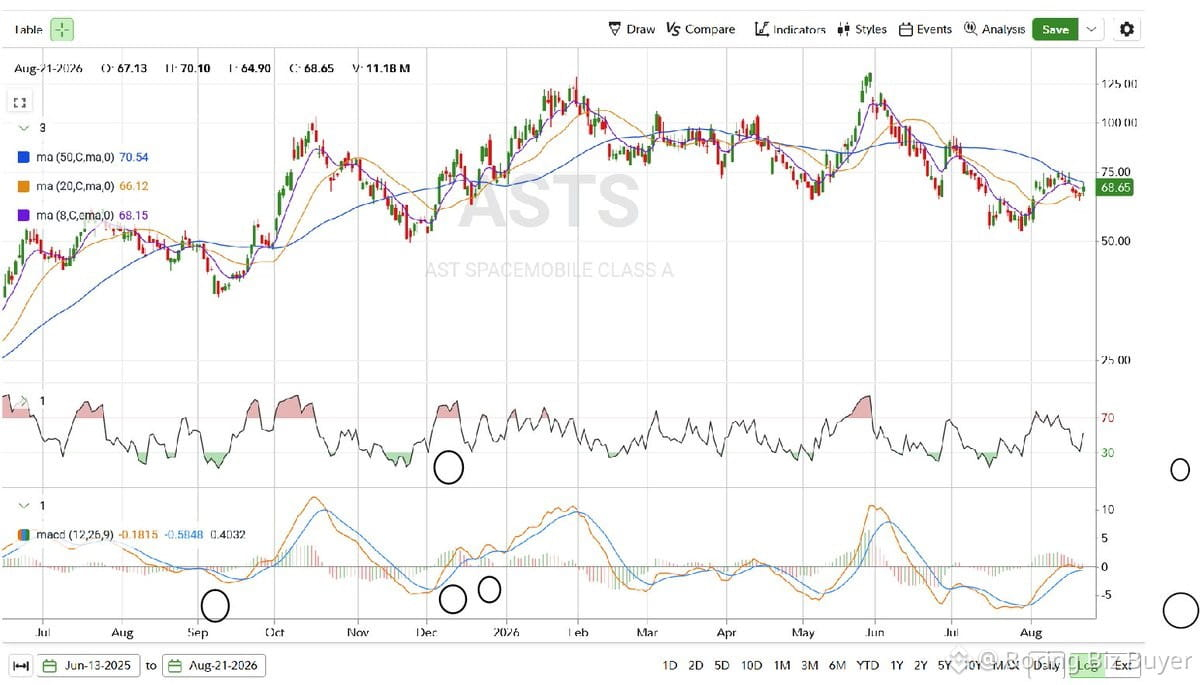Select the YTD time range

tap(868, 665)
